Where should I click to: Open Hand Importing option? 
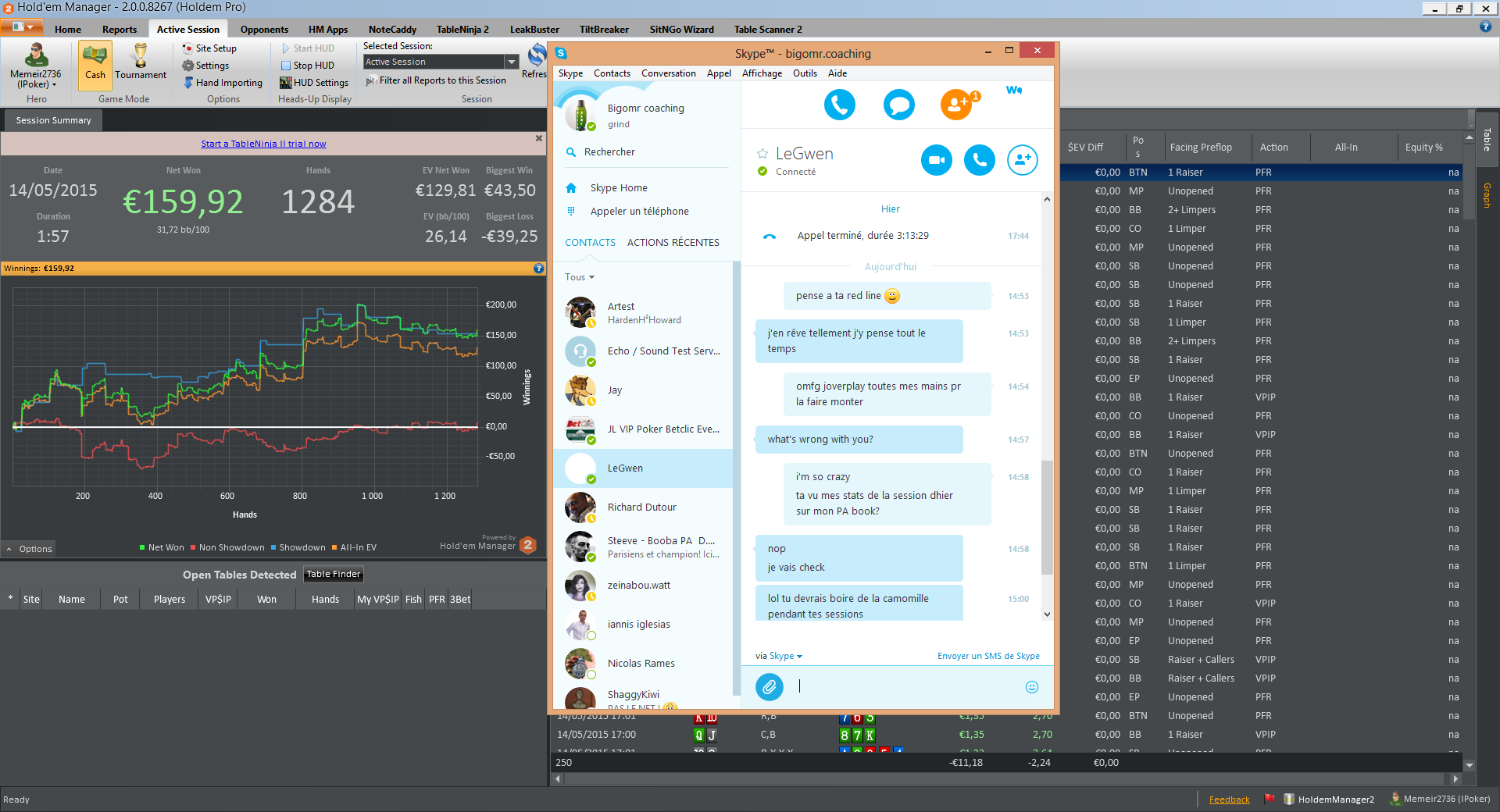[x=223, y=83]
